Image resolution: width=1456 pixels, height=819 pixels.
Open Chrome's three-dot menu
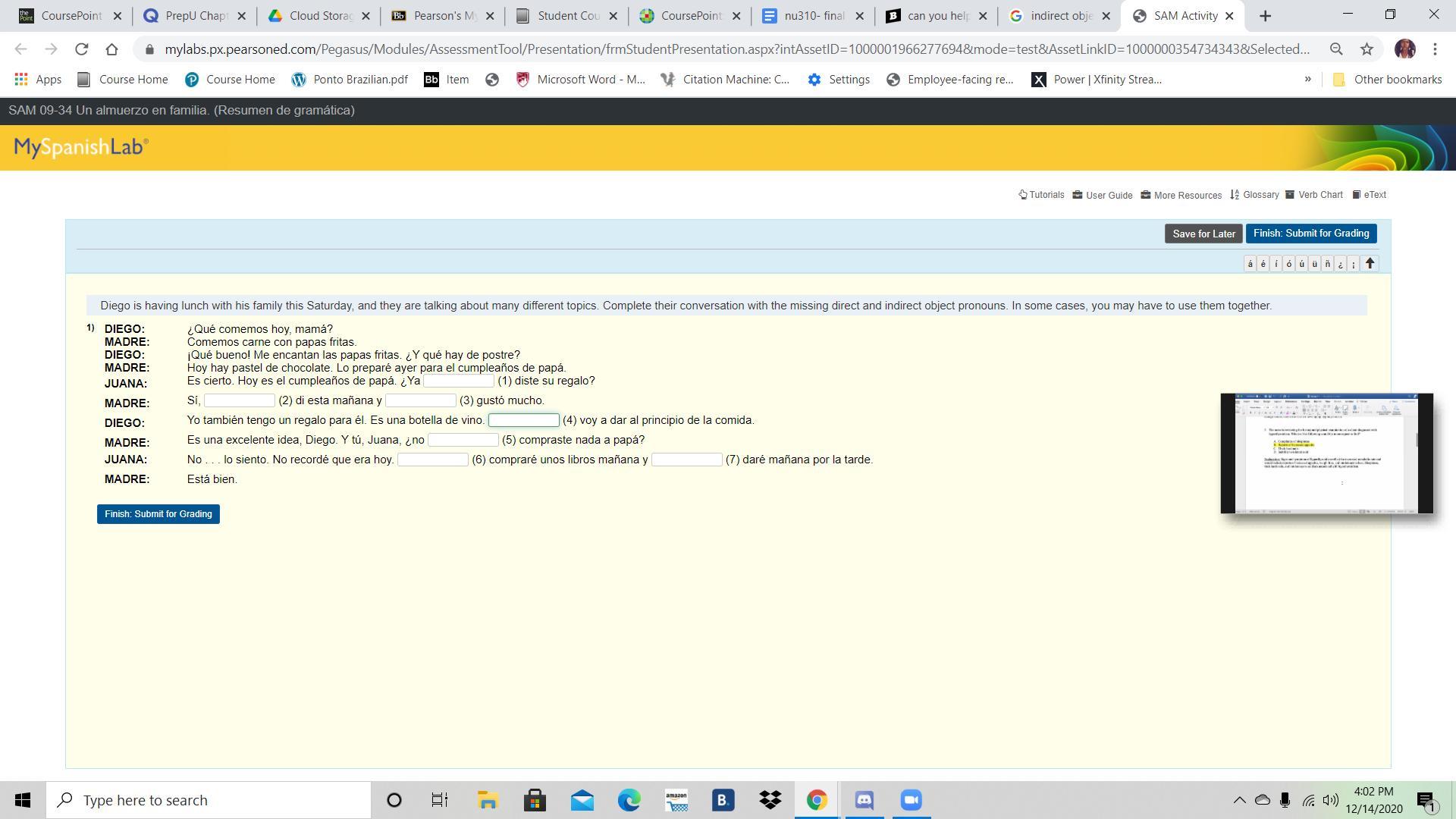(x=1435, y=49)
